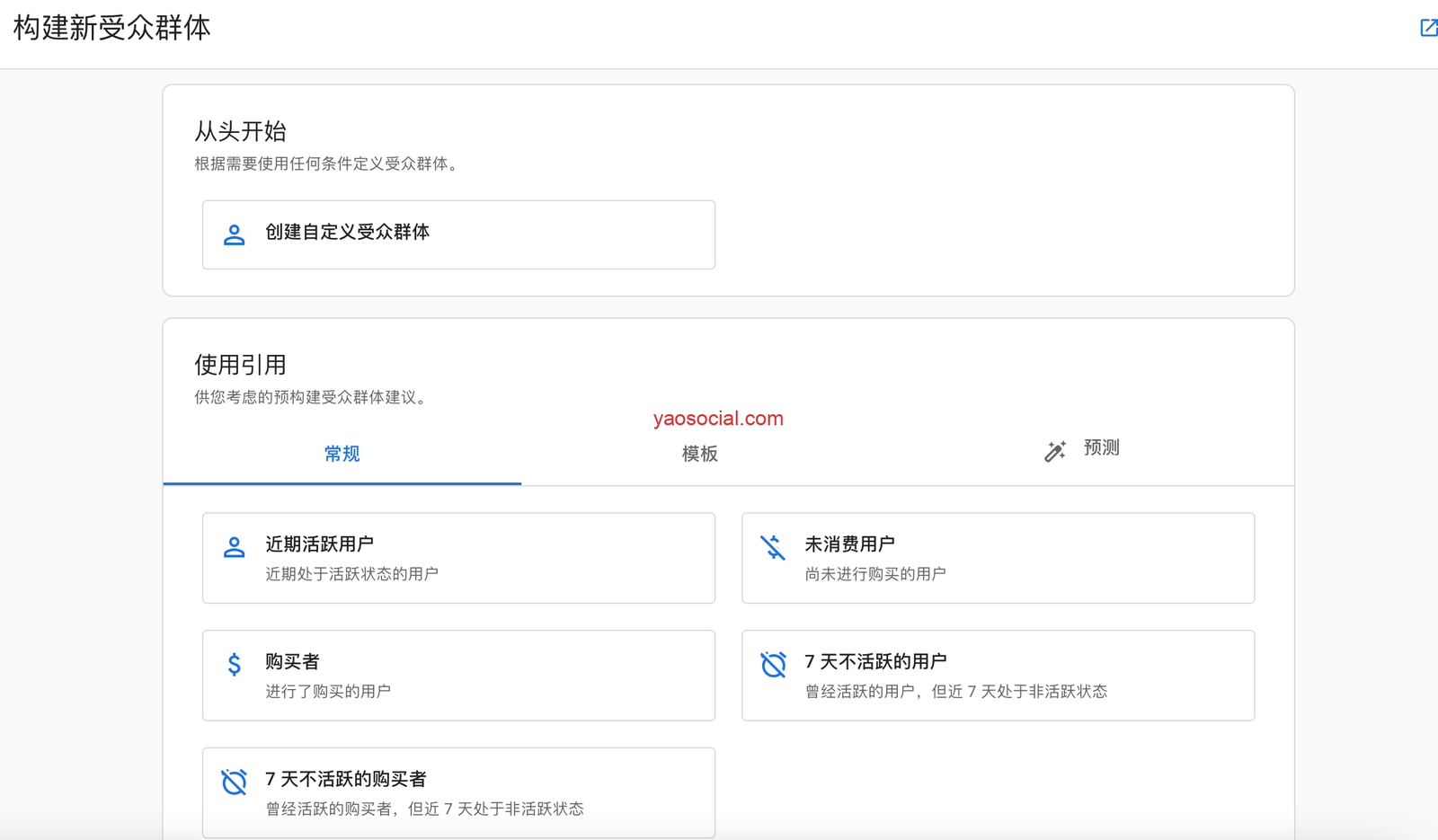This screenshot has width=1438, height=840.
Task: Pick the 未消费用户 suggested audience title
Action: point(849,544)
